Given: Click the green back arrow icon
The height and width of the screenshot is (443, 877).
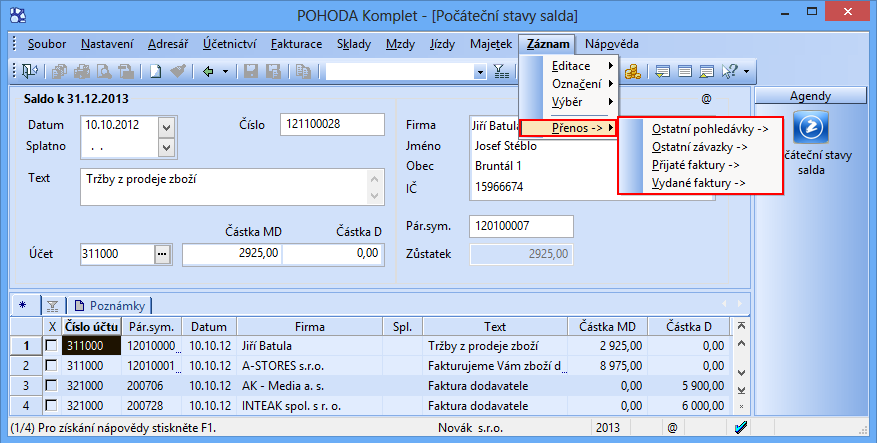Looking at the screenshot, I should coord(209,72).
